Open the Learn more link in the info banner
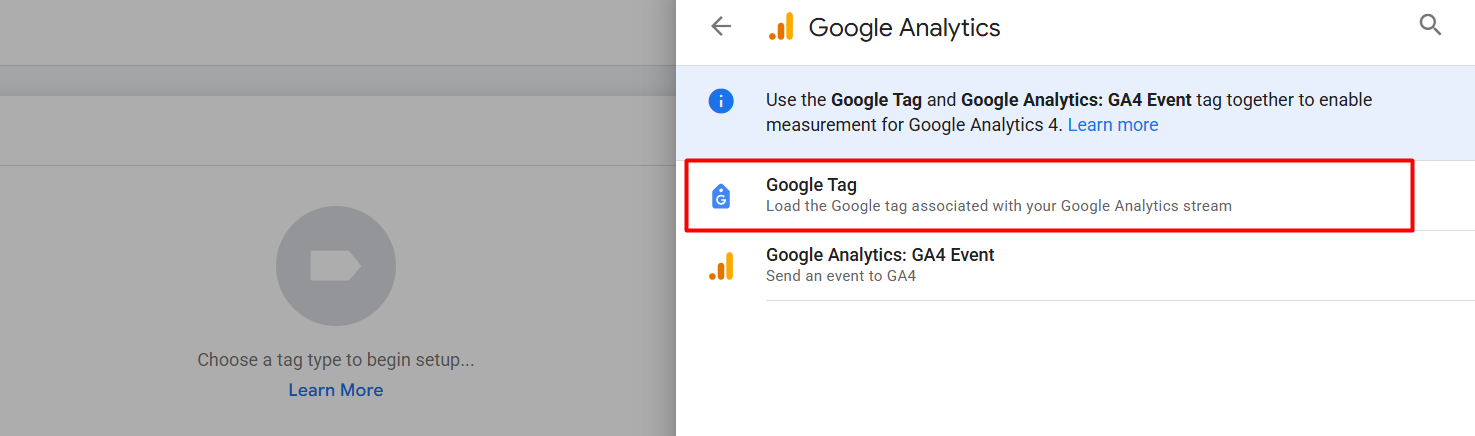 (x=1112, y=125)
